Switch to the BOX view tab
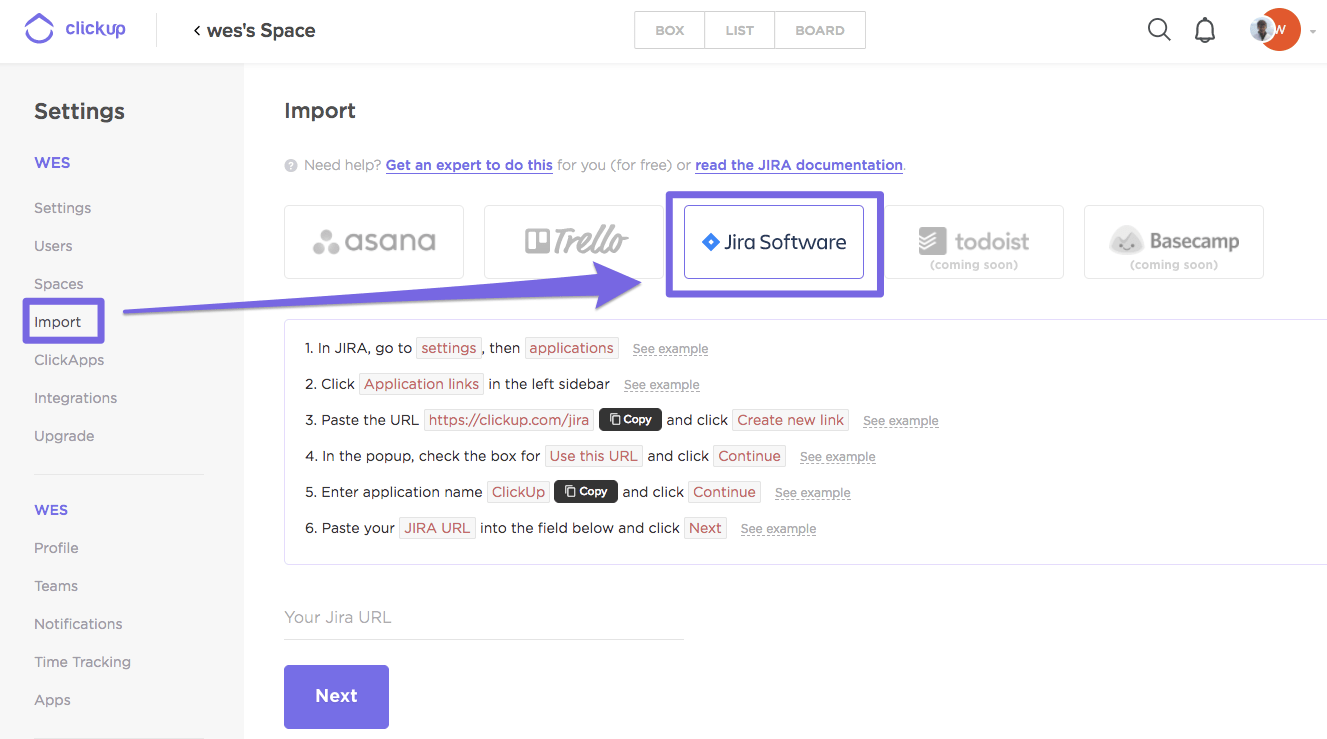 tap(670, 30)
